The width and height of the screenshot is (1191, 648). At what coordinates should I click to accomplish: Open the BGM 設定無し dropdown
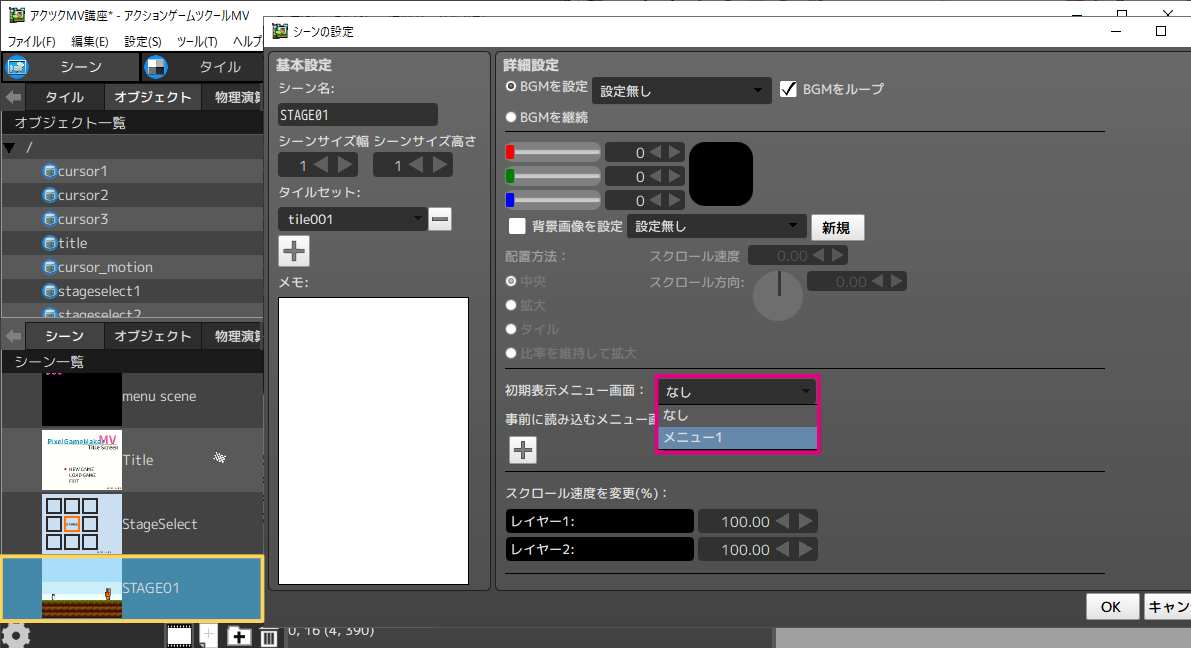click(681, 91)
